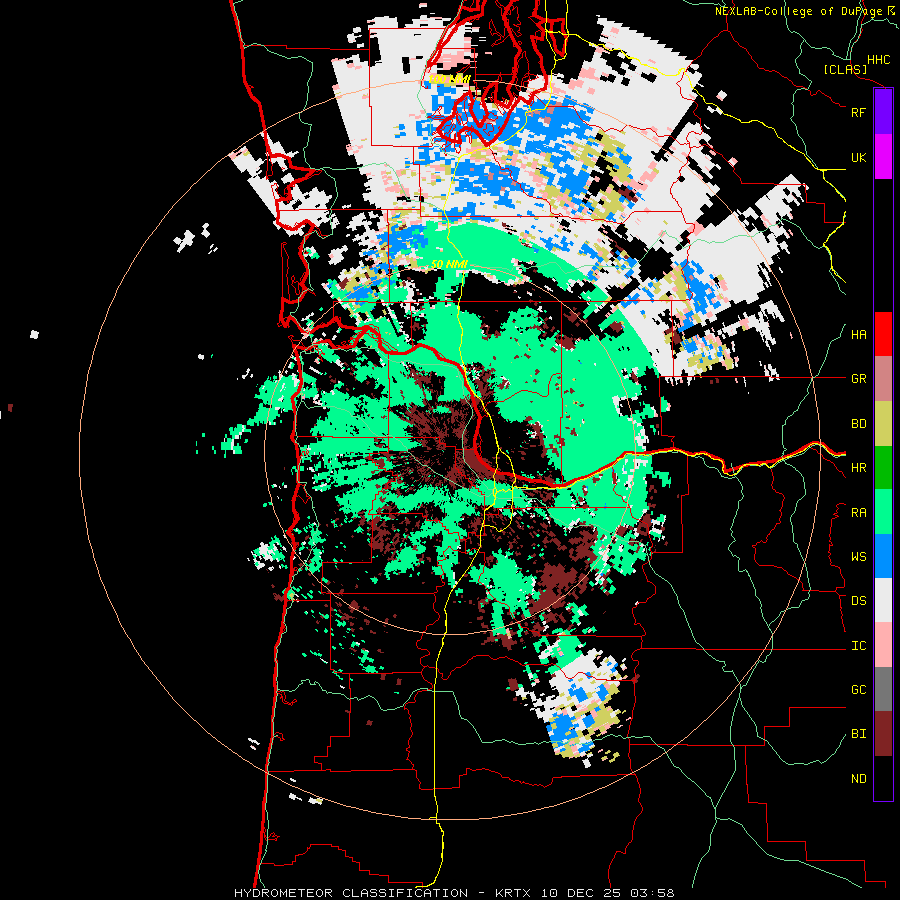The height and width of the screenshot is (900, 900).
Task: Click the GR legend label
Action: click(x=858, y=379)
